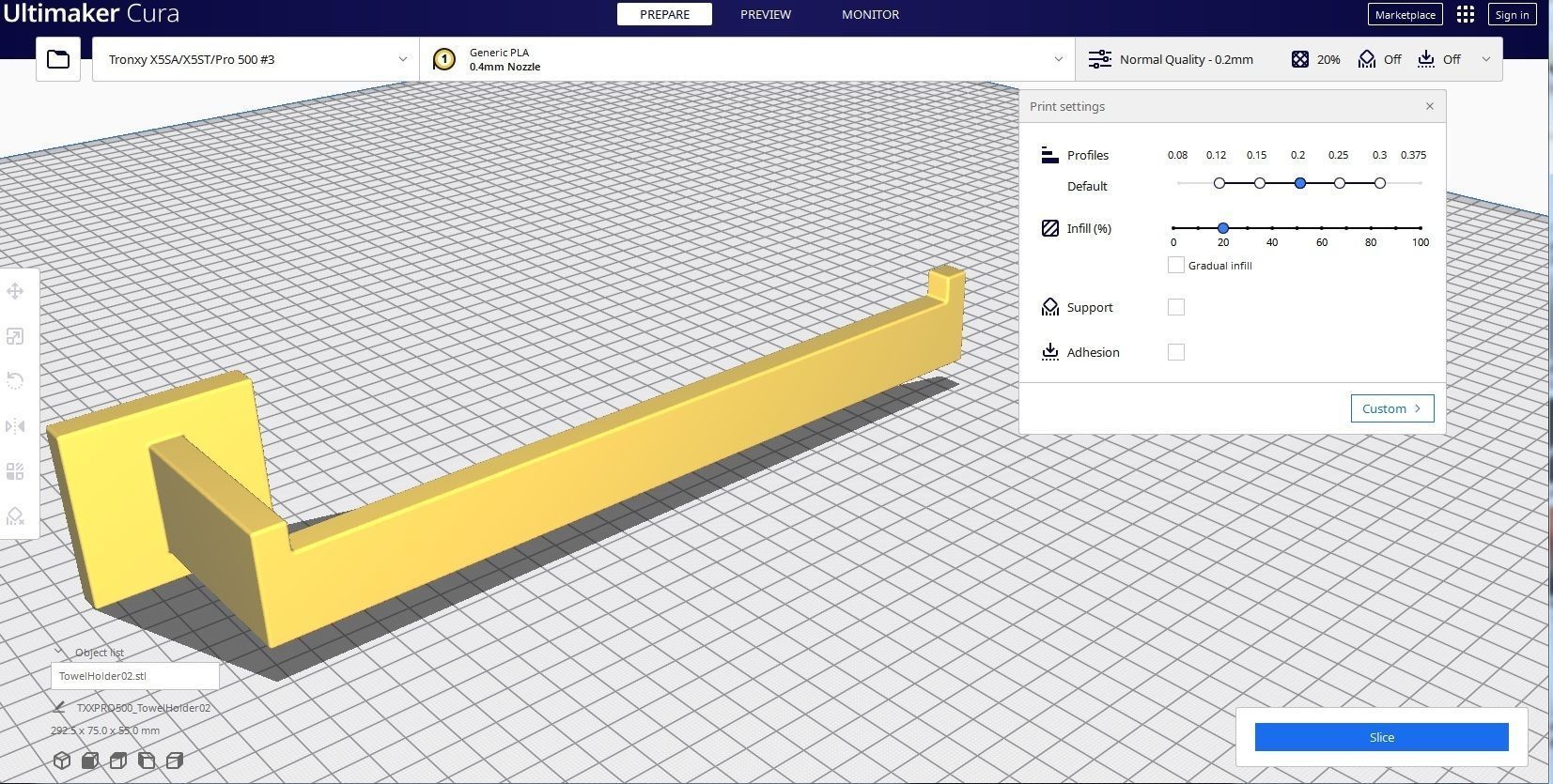
Task: Click the Profiles icon in Print settings
Action: point(1050,155)
